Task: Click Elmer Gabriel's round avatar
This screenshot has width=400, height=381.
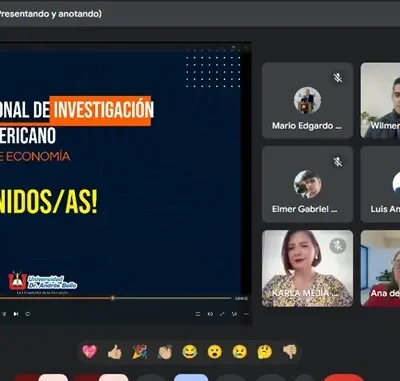Action: (x=307, y=184)
